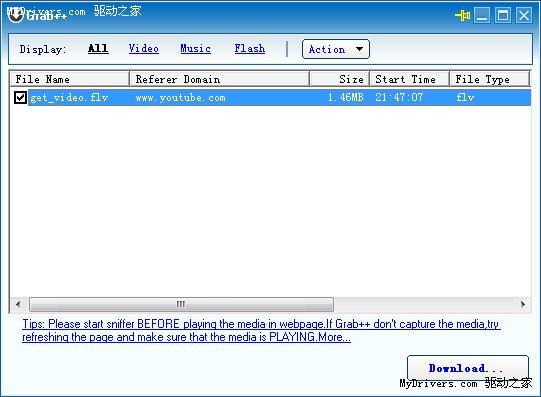Sort by File Type column header
541x397 pixels.
tap(490, 79)
